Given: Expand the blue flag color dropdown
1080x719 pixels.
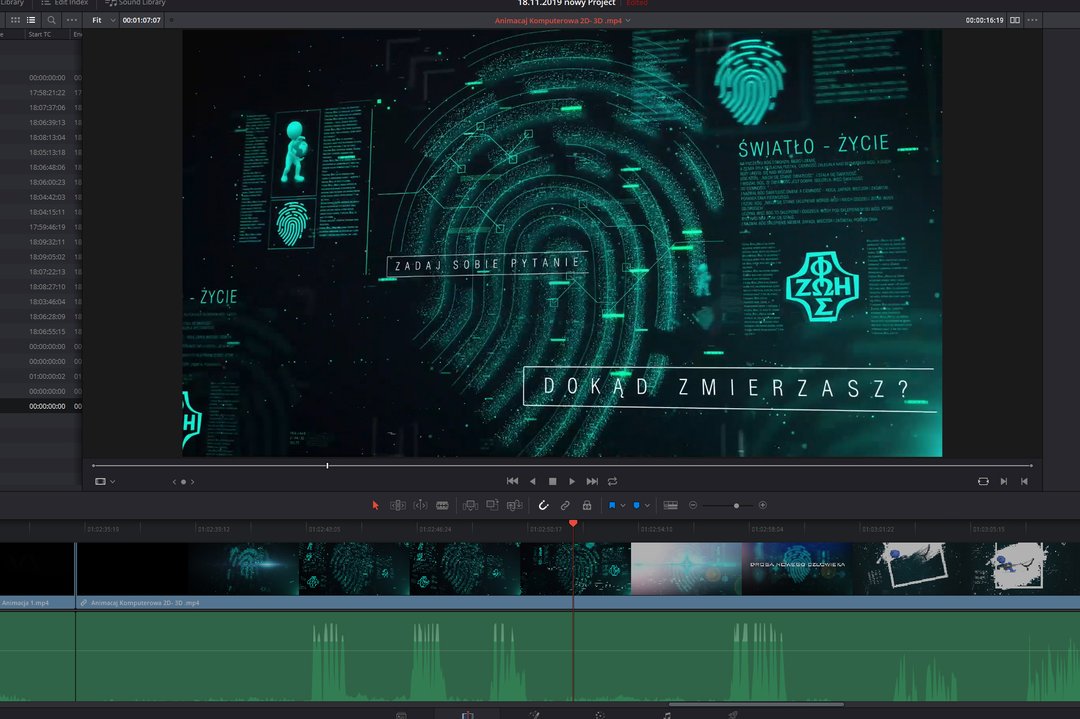Looking at the screenshot, I should (623, 506).
